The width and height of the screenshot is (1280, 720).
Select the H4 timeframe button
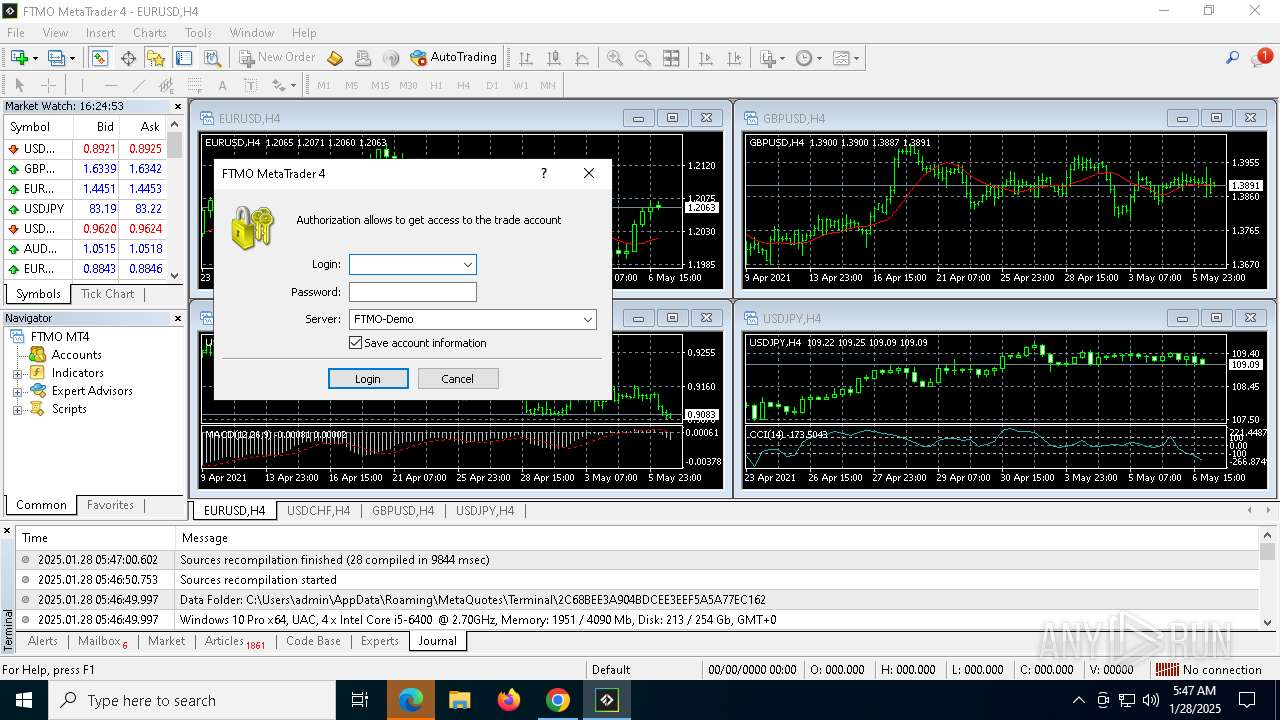(463, 86)
